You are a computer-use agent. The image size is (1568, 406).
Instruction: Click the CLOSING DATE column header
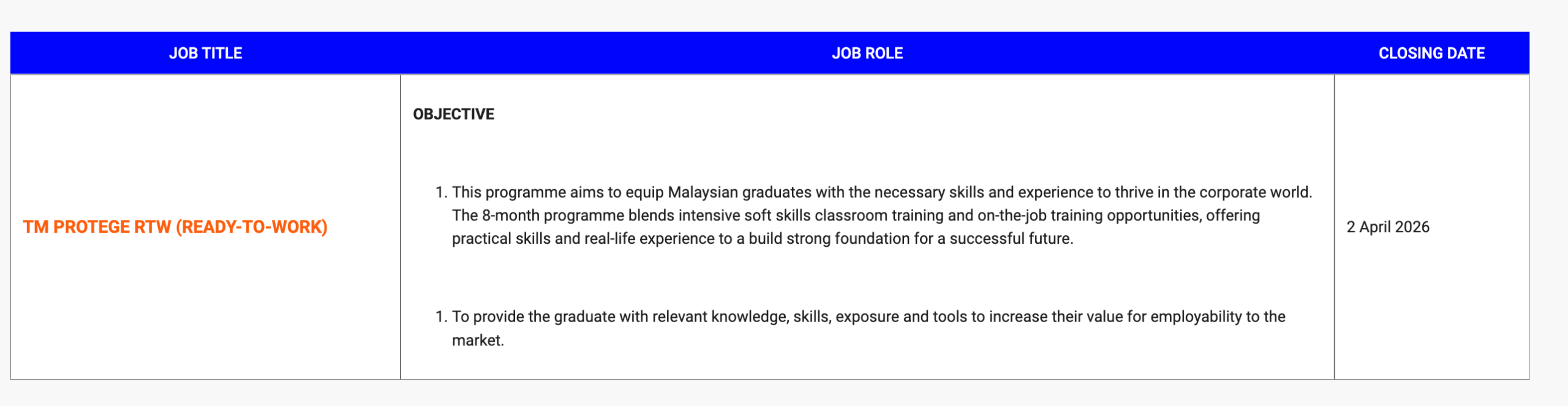pos(1431,53)
